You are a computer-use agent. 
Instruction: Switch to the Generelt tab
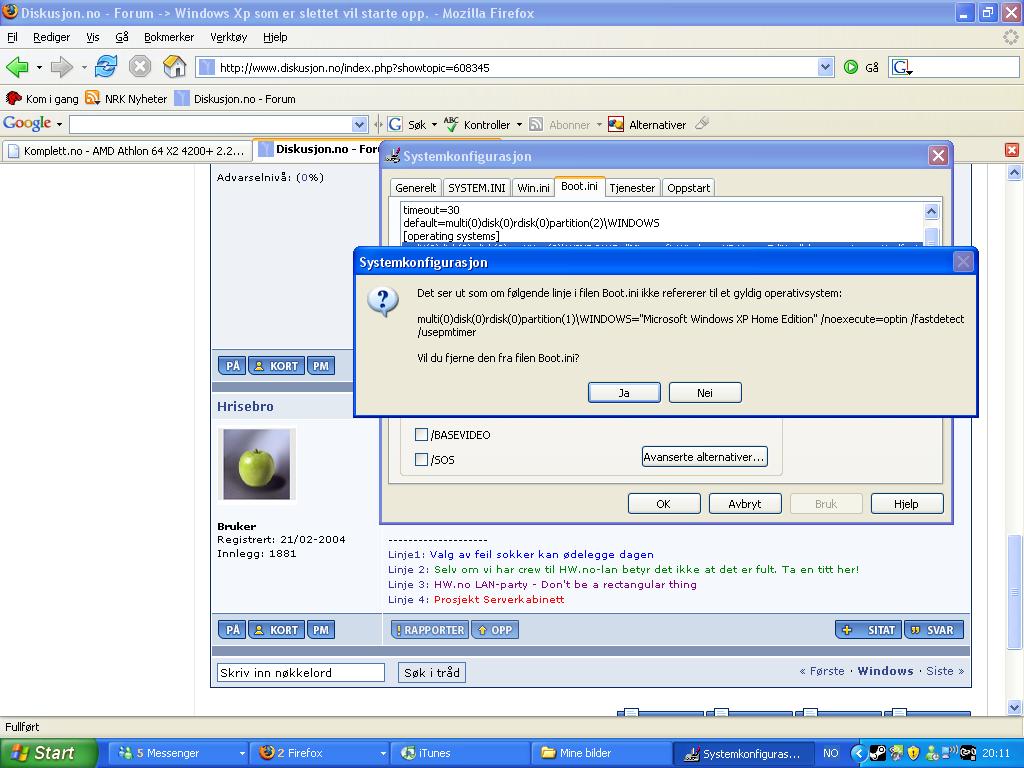pos(415,187)
